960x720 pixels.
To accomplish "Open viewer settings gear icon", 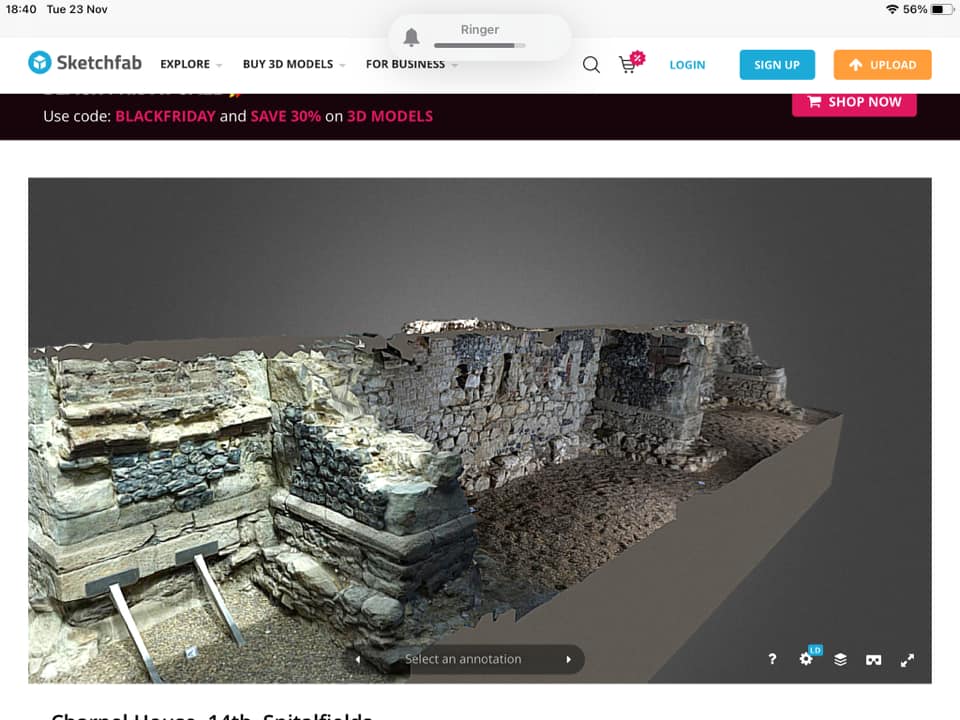I will [806, 660].
